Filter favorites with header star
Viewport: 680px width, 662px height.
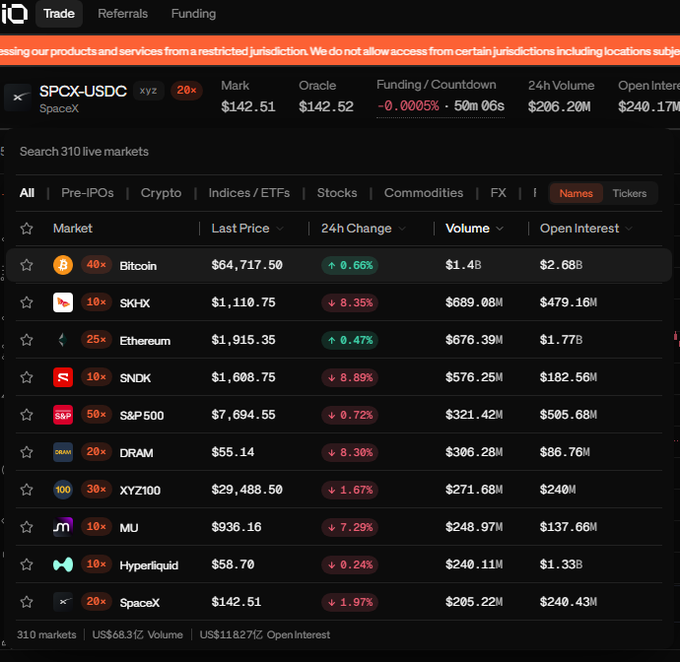click(26, 228)
